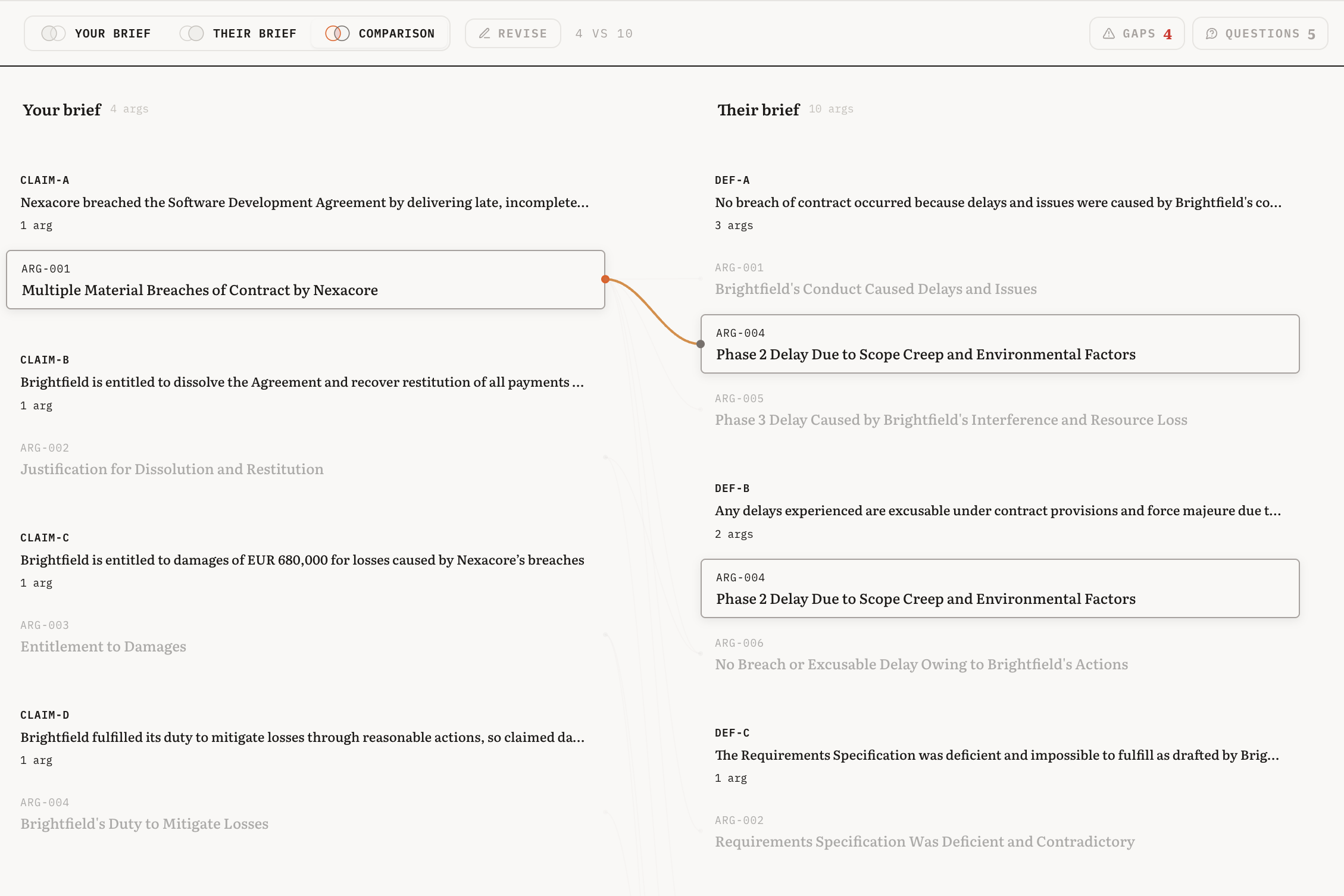Open the Questions 5 panel
Viewport: 1344px width, 896px height.
1260,33
